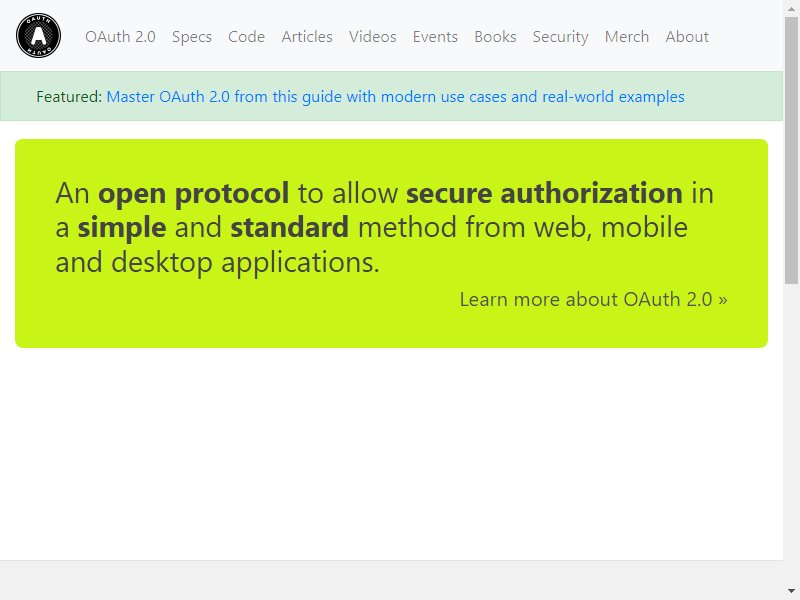View the Events page
800x600 pixels.
(x=435, y=37)
